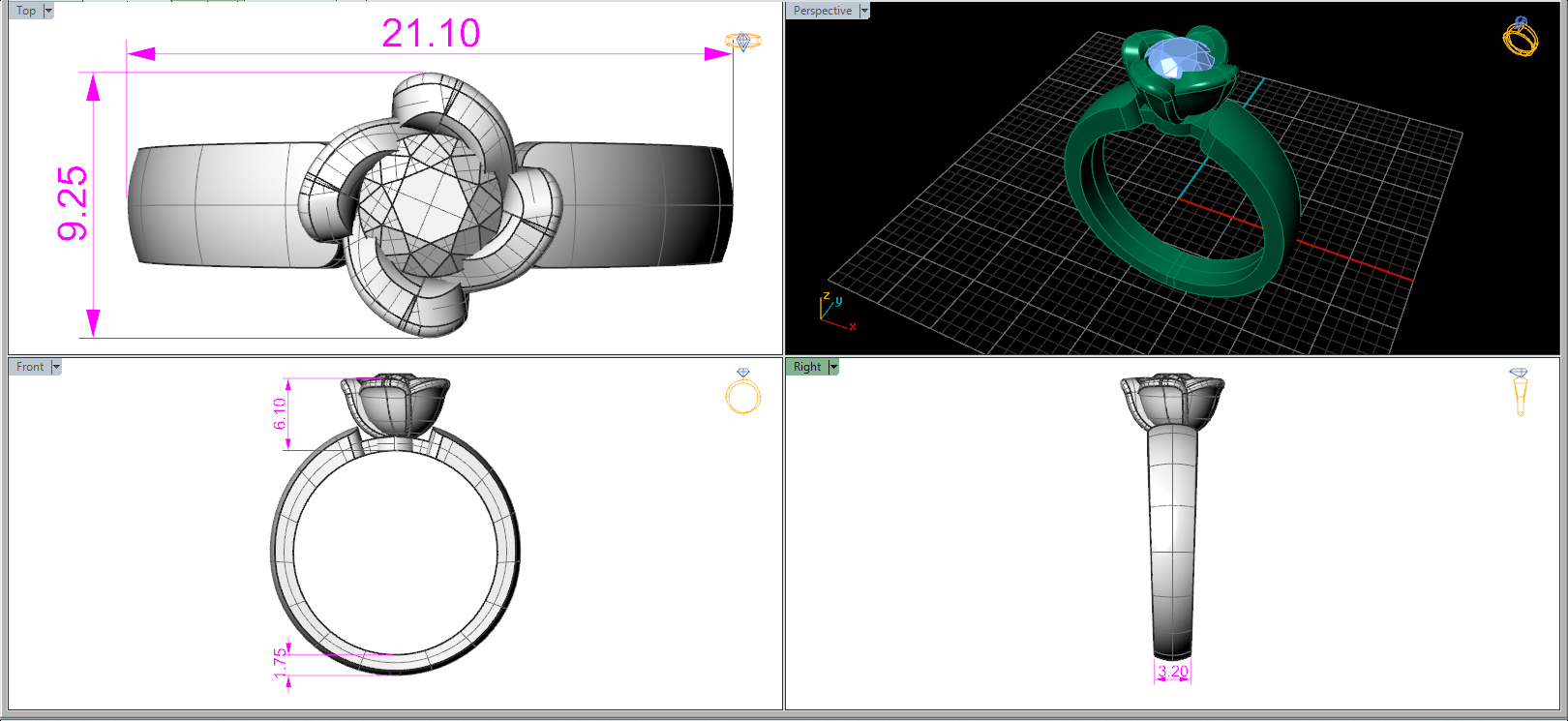Activate the Right viewport title label
This screenshot has height=721, width=1568.
807,367
